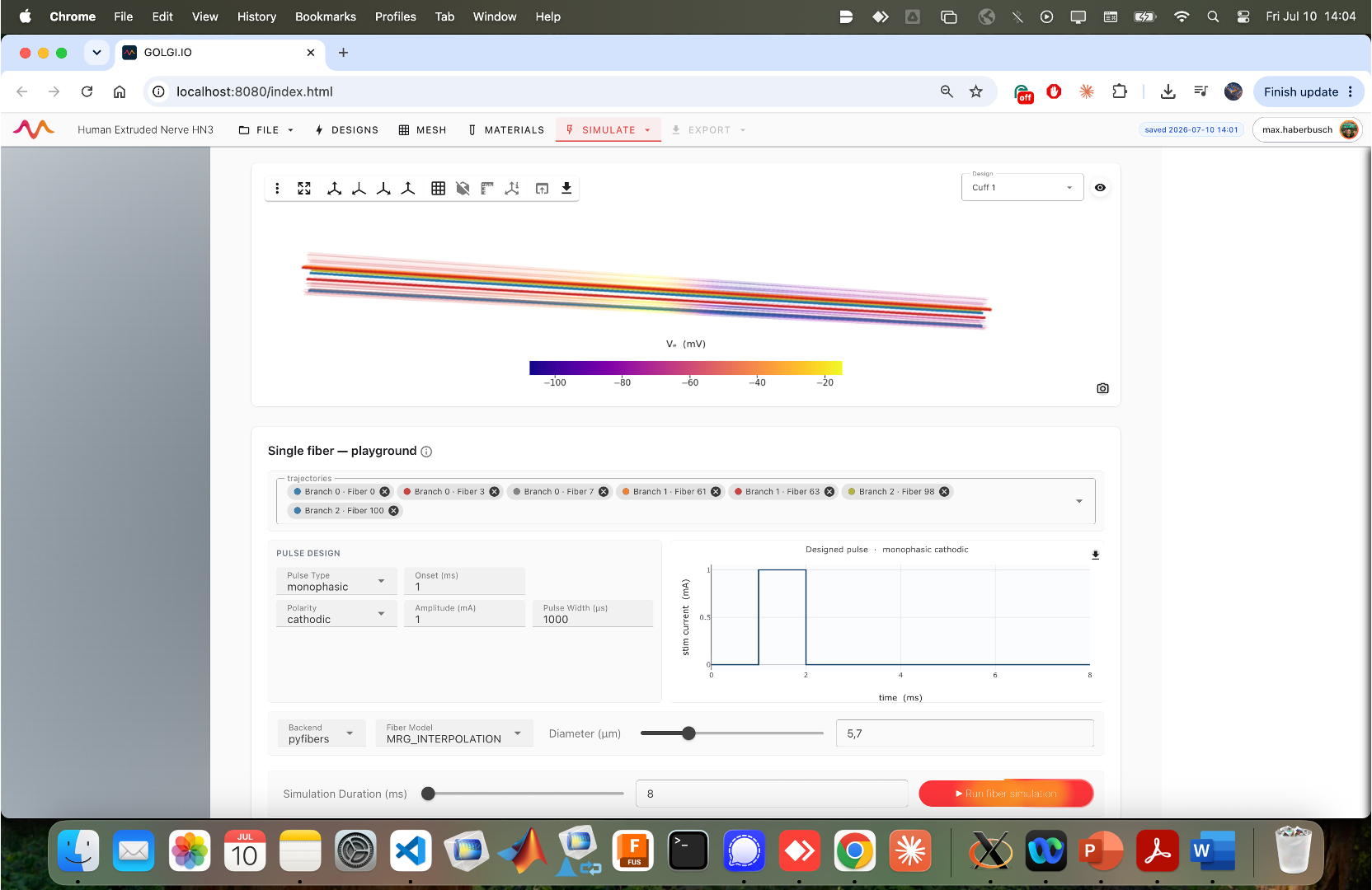
Task: Remove Branch 1 · Fiber 61 chip
Action: [716, 492]
